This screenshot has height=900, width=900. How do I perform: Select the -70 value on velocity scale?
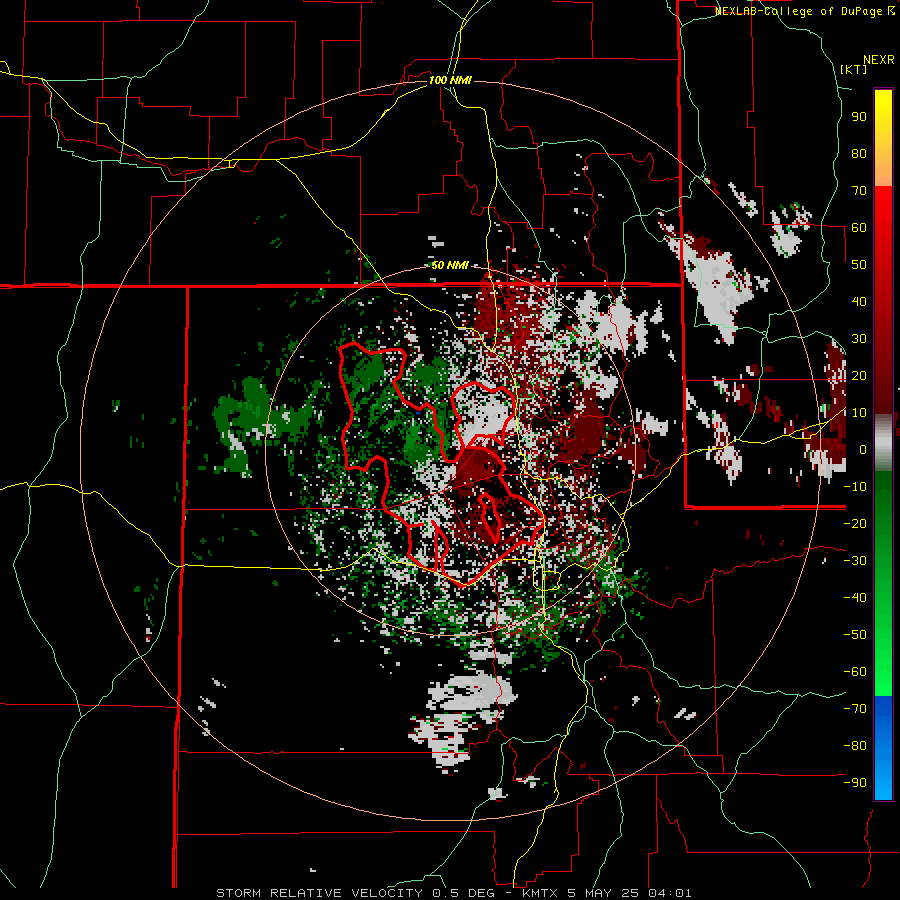click(855, 709)
